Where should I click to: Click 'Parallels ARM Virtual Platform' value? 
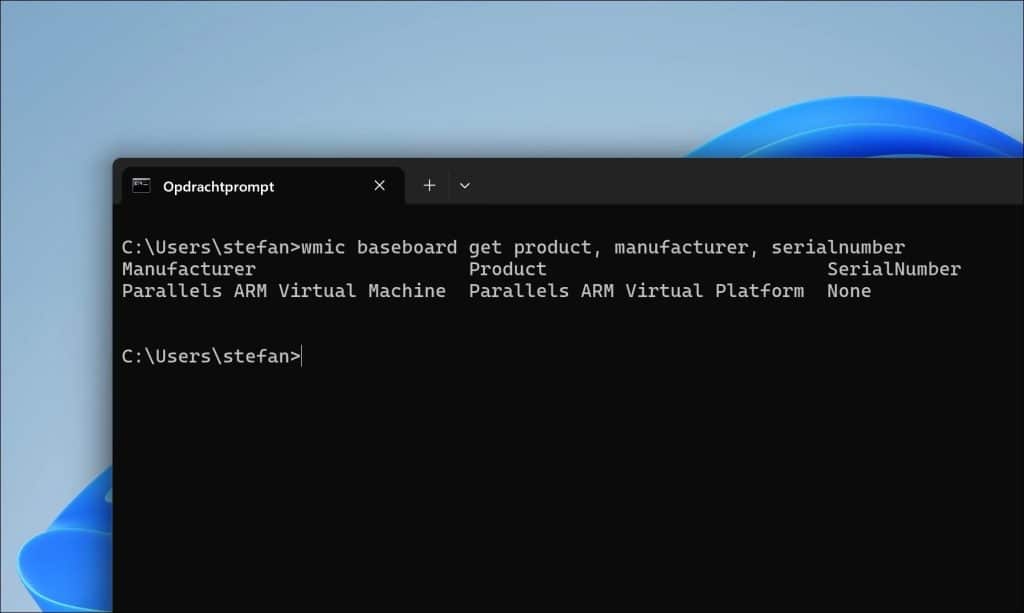point(637,291)
